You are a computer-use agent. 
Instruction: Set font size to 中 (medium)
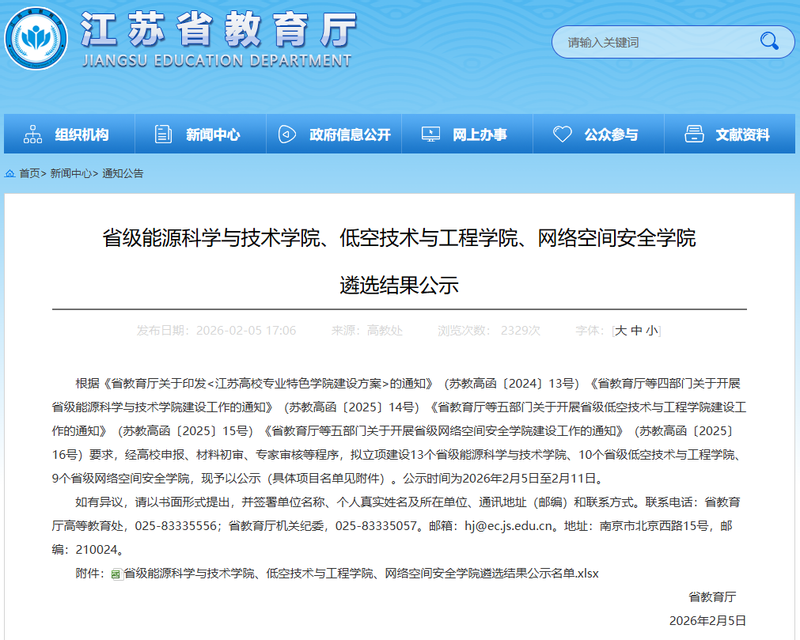click(x=637, y=331)
